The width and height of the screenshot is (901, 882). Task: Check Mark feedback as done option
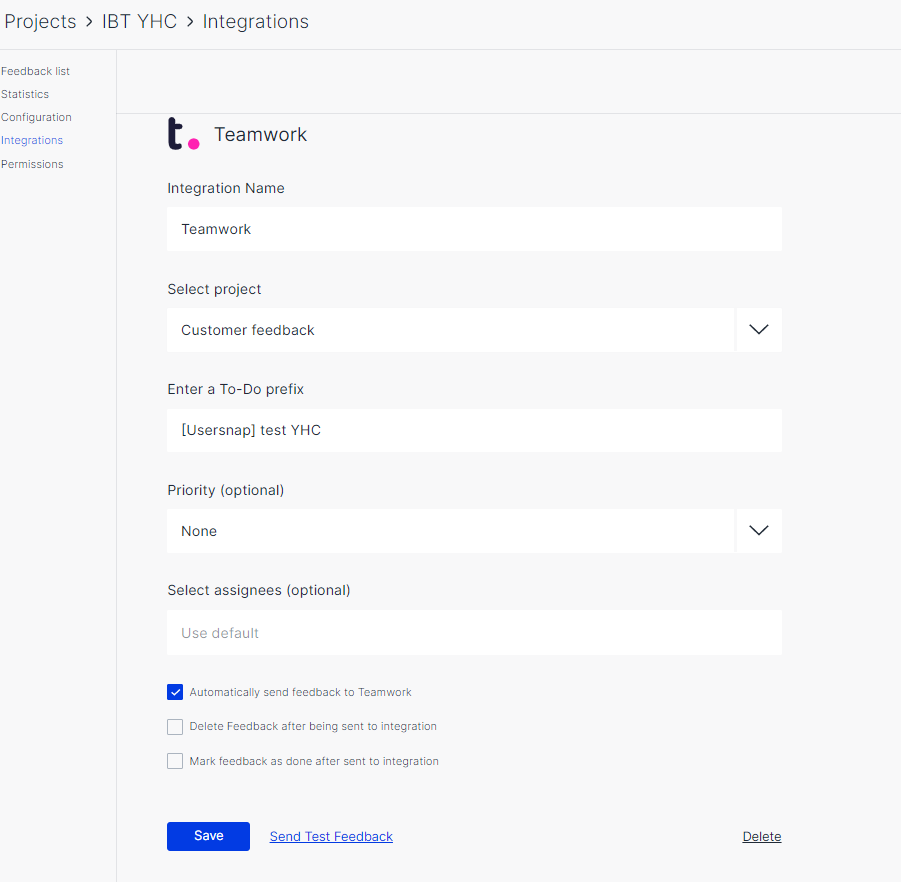point(175,761)
